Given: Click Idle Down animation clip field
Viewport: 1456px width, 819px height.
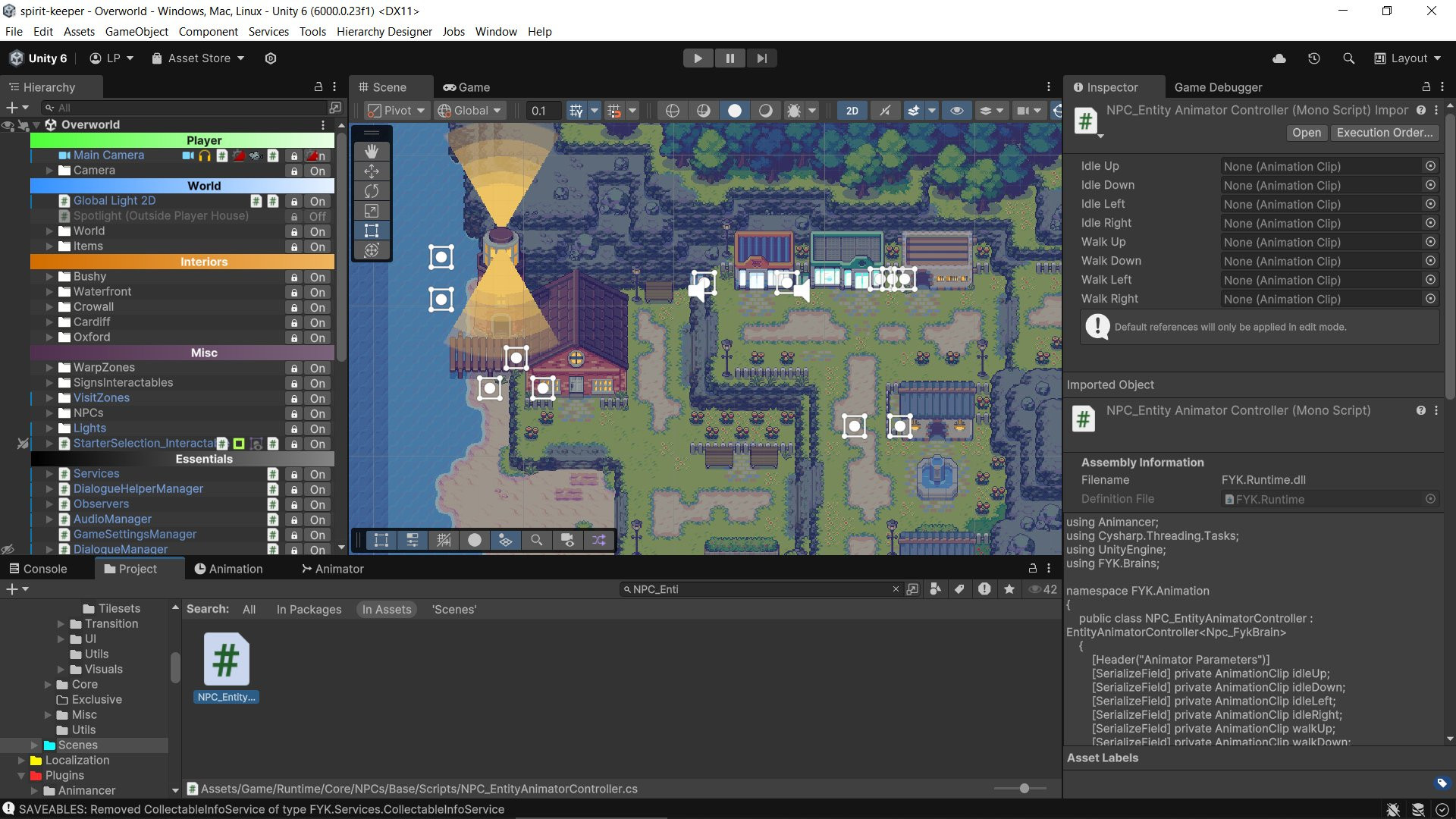Looking at the screenshot, I should tap(1322, 185).
